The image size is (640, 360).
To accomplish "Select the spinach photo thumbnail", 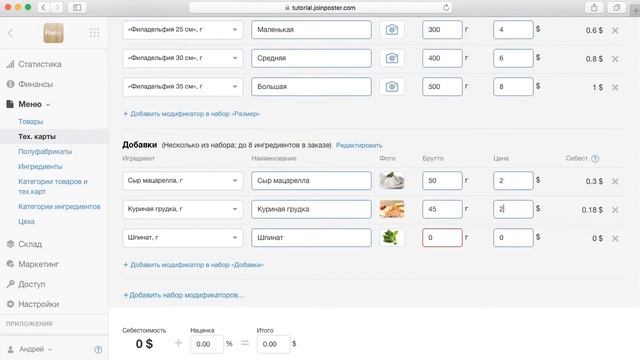I will click(x=392, y=237).
